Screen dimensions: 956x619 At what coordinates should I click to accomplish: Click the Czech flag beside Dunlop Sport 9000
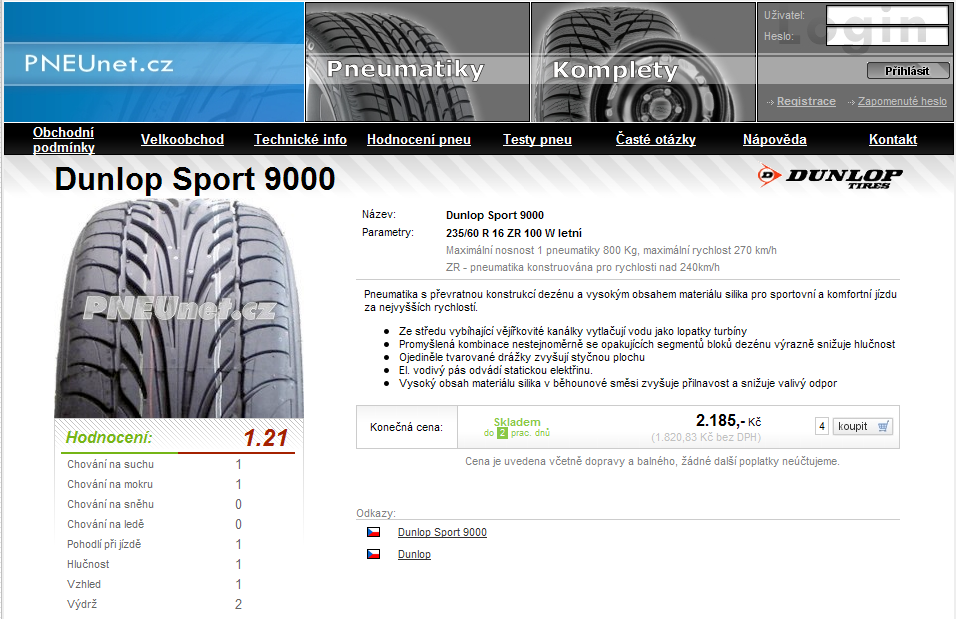tap(373, 532)
